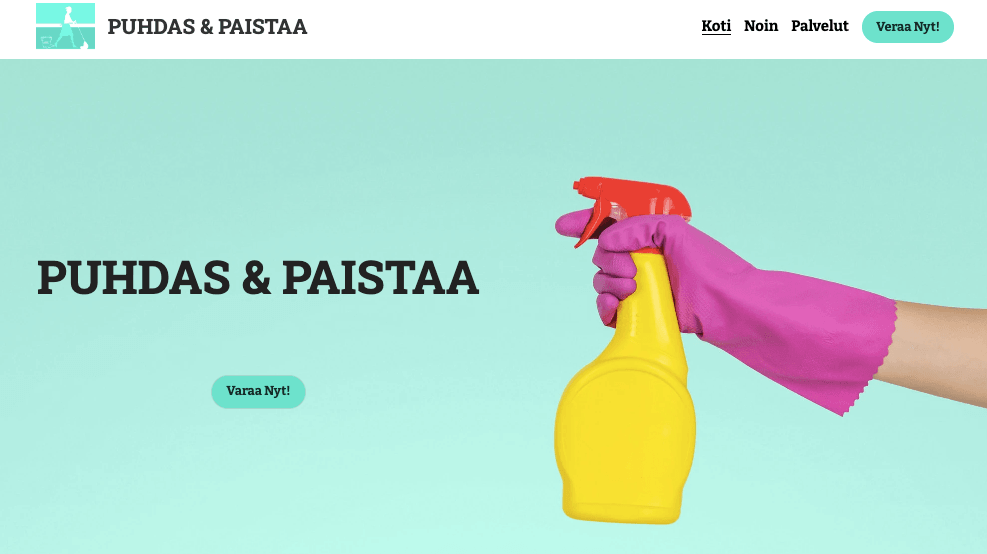Viewport: 987px width, 554px height.
Task: Click the ampersand in the hero heading
Action: coord(256,278)
